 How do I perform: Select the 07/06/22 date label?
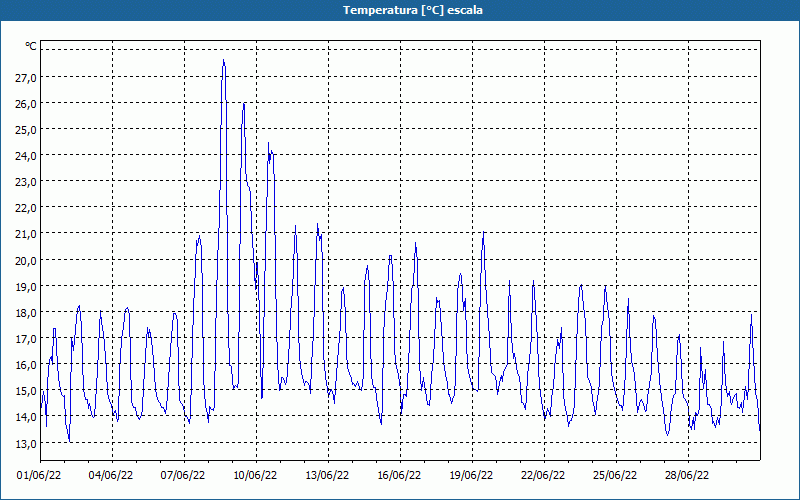[x=183, y=475]
